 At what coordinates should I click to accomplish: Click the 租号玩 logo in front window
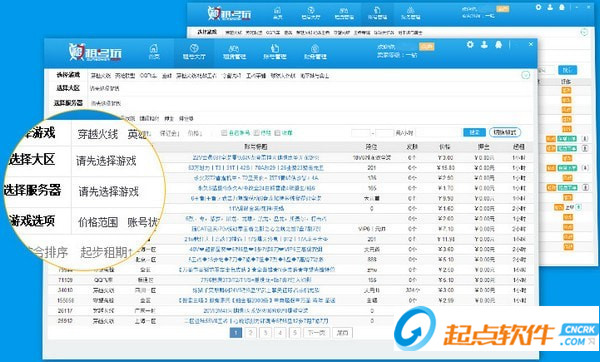point(95,52)
